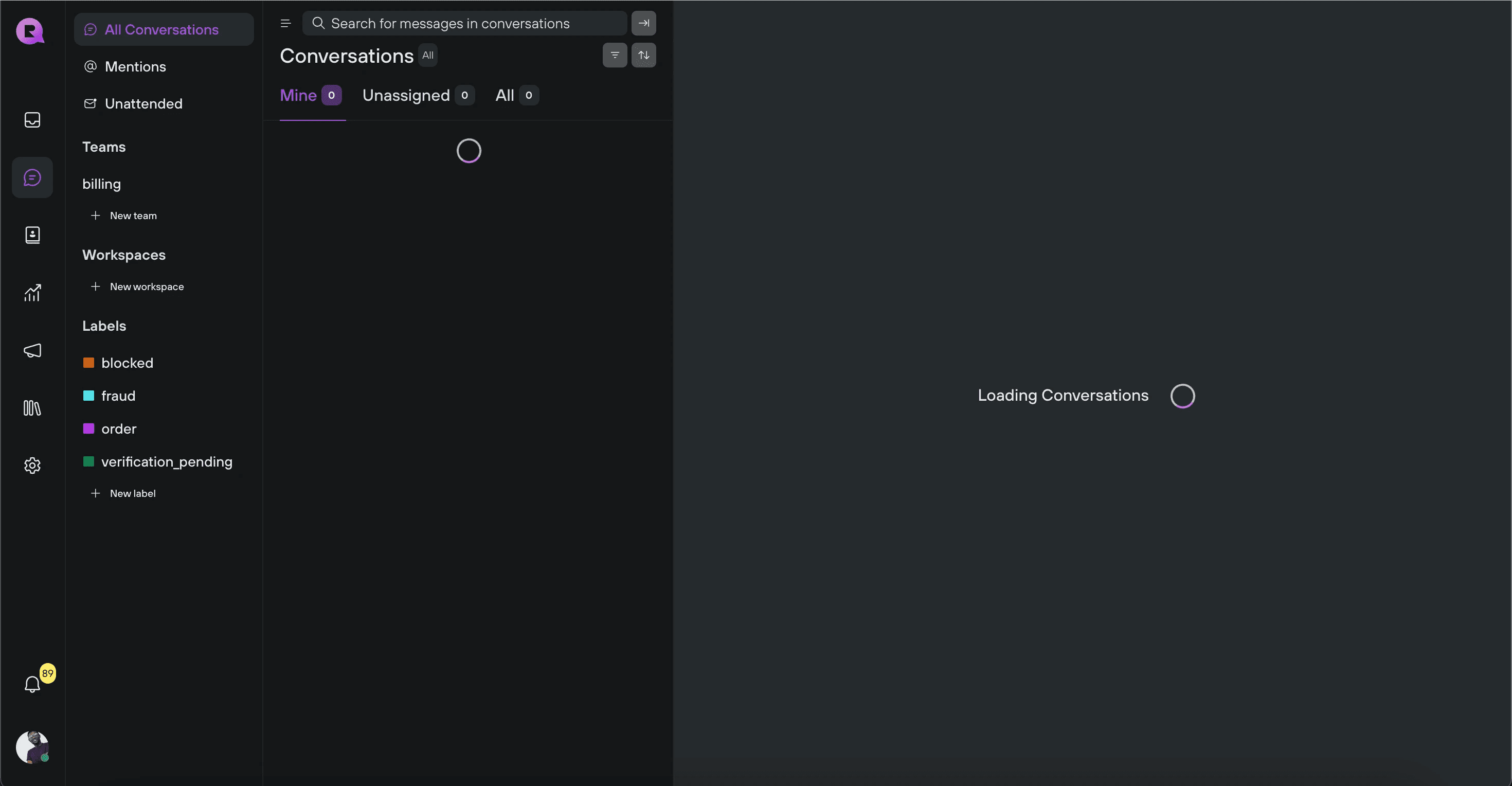Open notifications bell with 89 badge

pyautogui.click(x=32, y=684)
